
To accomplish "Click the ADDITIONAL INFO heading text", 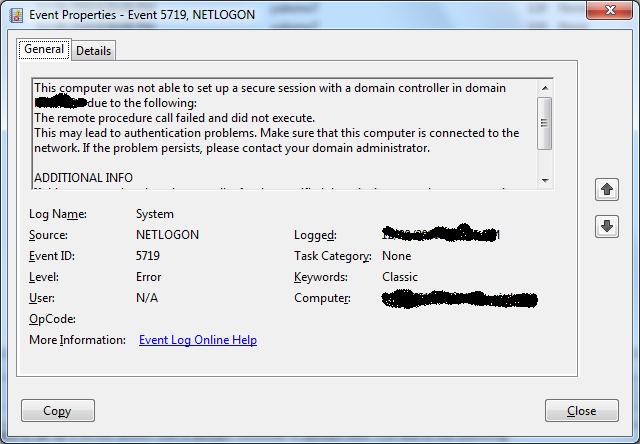I will tap(83, 178).
